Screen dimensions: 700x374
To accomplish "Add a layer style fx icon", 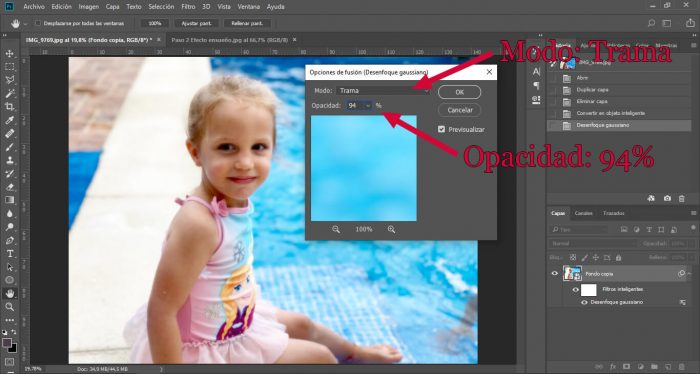I will [x=613, y=366].
